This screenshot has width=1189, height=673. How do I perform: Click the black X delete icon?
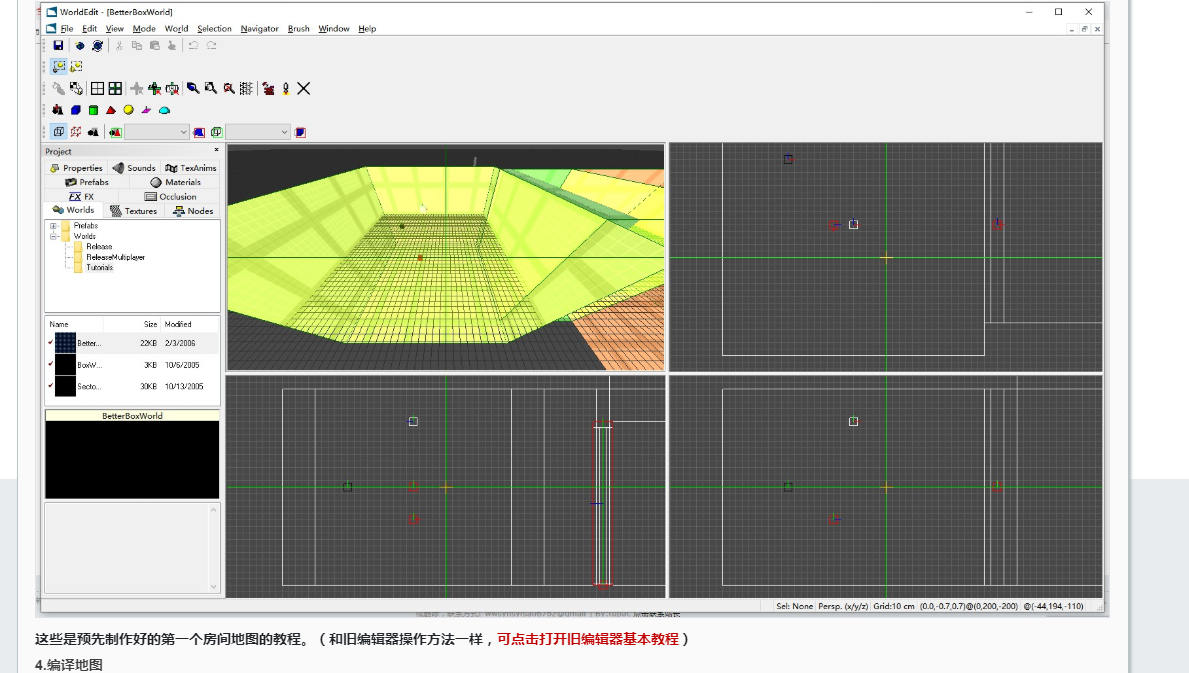click(x=304, y=89)
